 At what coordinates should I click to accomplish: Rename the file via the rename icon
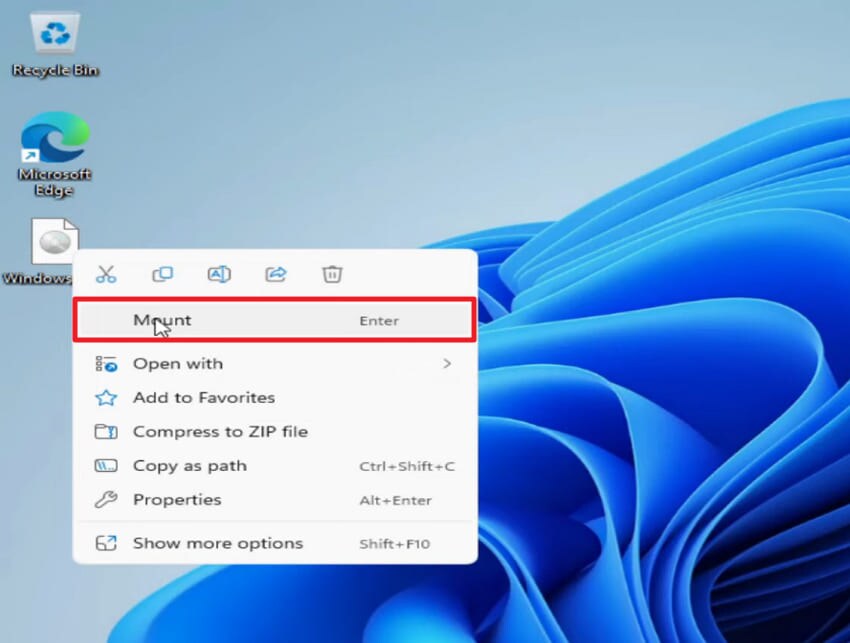[x=219, y=274]
